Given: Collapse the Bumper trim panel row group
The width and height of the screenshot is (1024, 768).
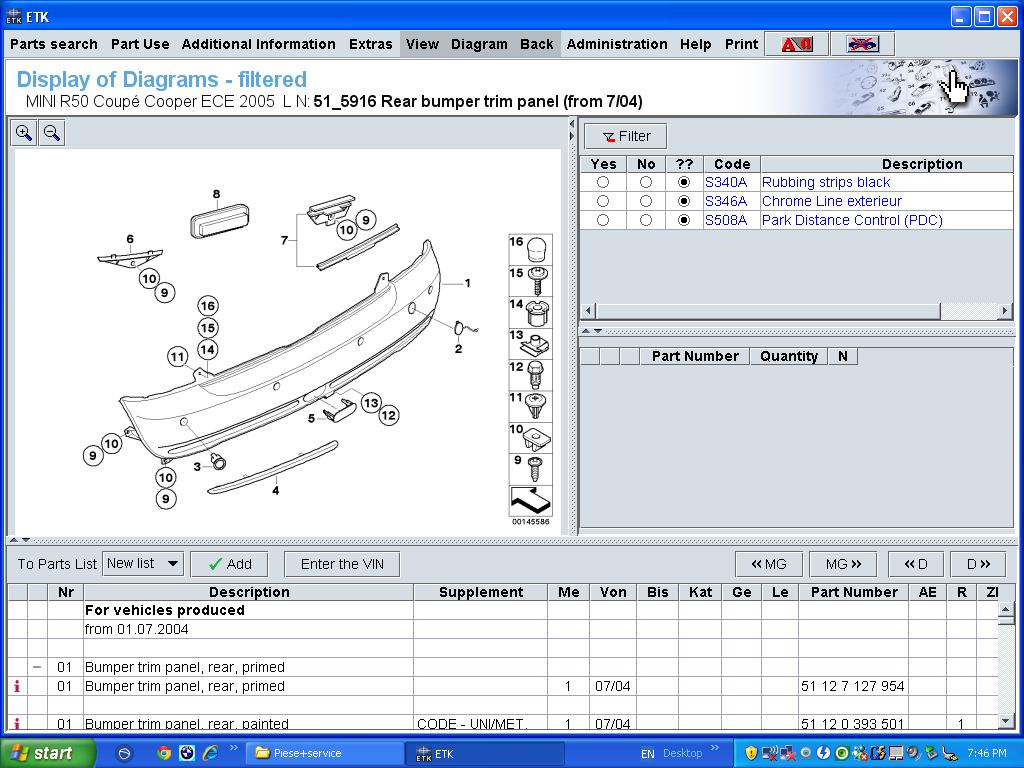Looking at the screenshot, I should tap(37, 667).
